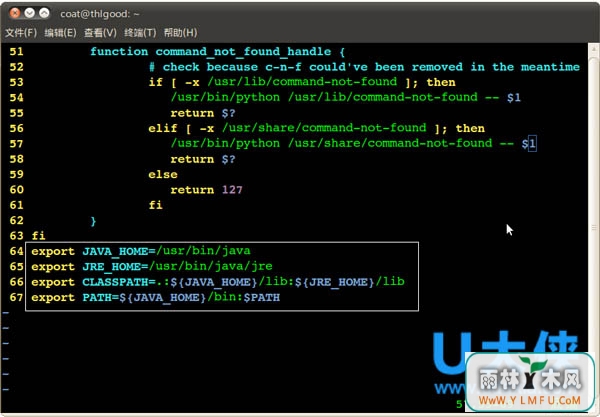Open the 查看(V) menu
Image resolution: width=600 pixels, height=417 pixels.
pos(100,33)
